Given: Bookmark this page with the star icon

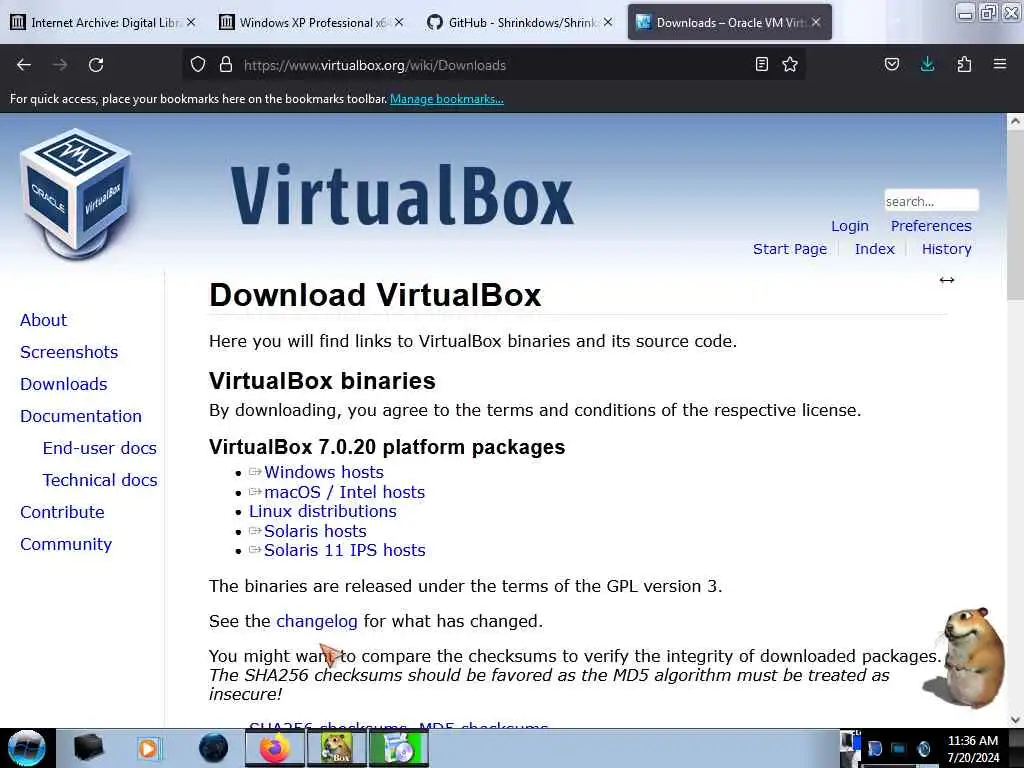Looking at the screenshot, I should click(x=790, y=65).
